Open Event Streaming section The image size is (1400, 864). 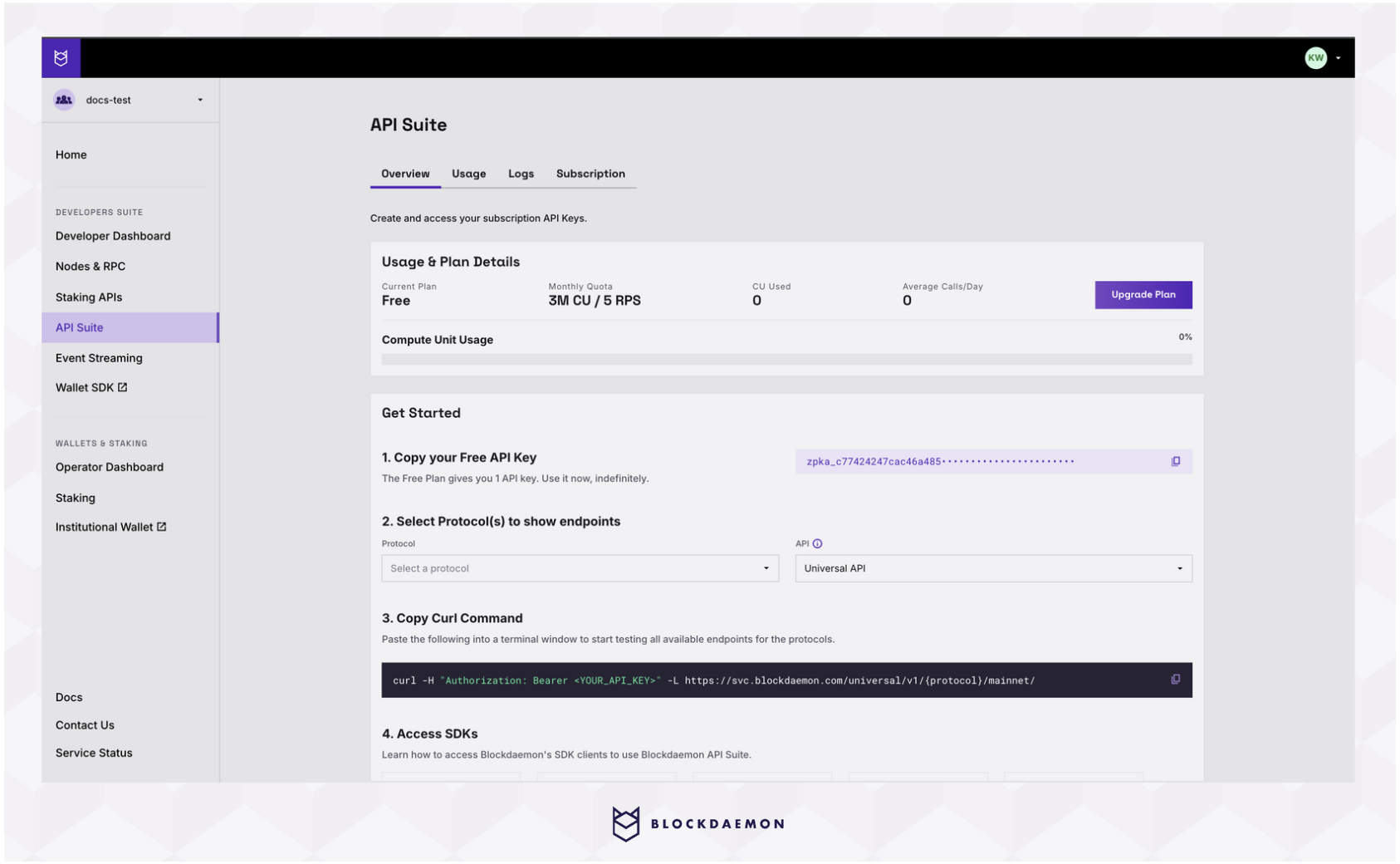(99, 358)
